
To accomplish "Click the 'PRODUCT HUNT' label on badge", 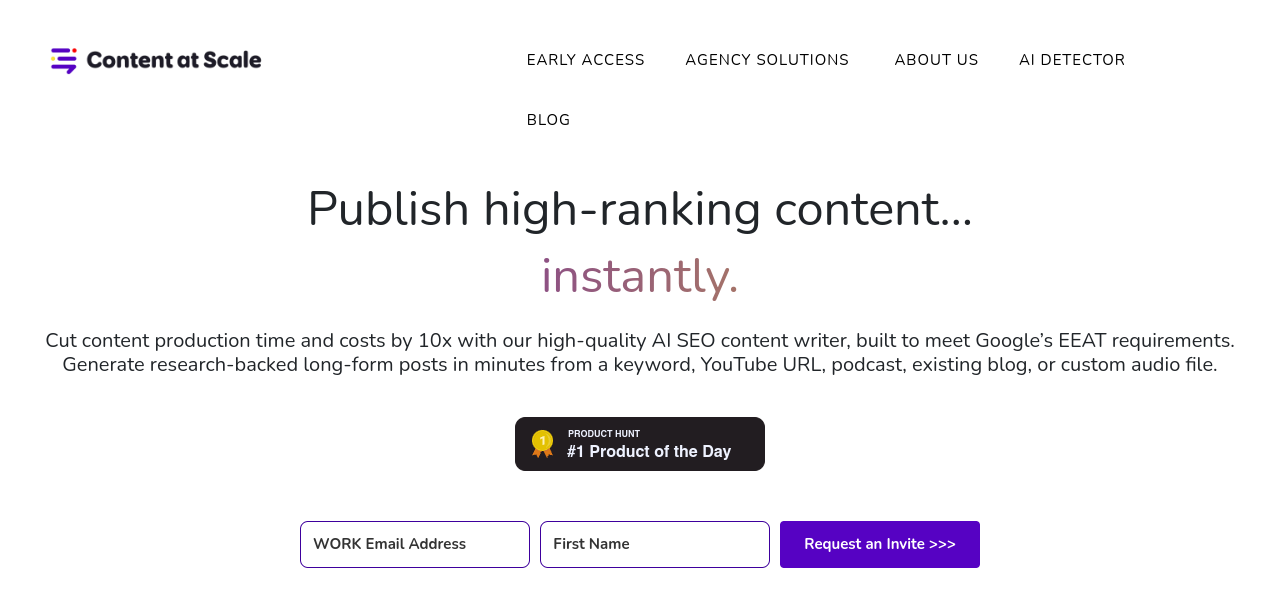I will 604,434.
